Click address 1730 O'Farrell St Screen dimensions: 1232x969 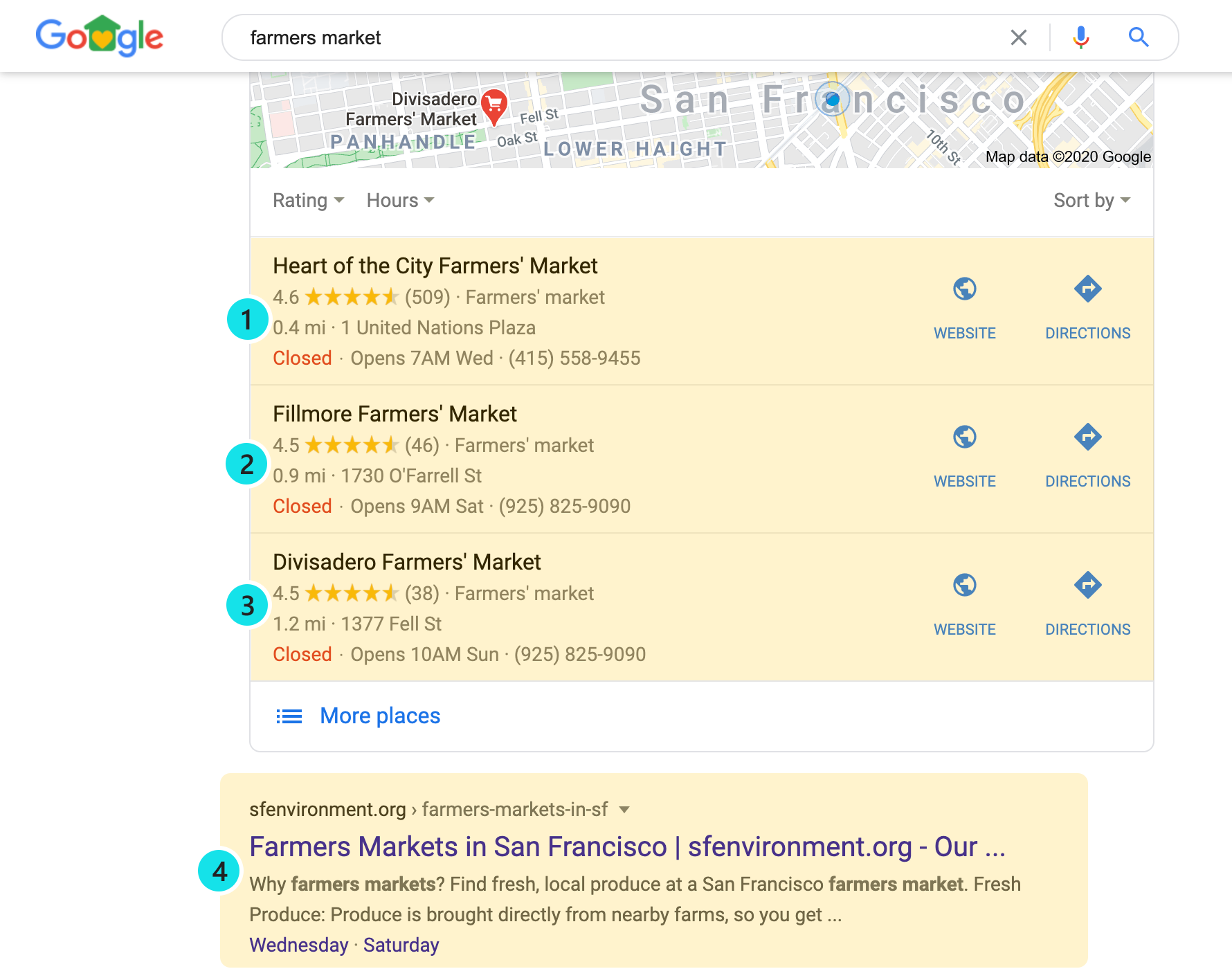point(411,476)
